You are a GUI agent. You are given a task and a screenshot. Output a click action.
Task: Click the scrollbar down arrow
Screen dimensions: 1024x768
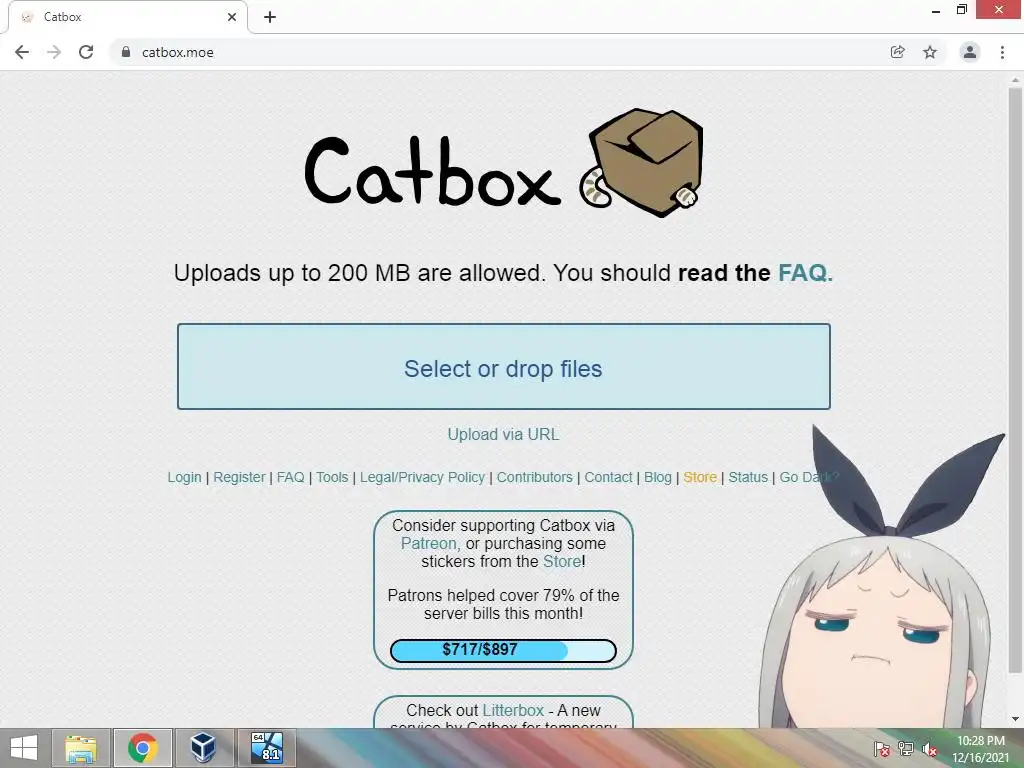[x=1015, y=720]
